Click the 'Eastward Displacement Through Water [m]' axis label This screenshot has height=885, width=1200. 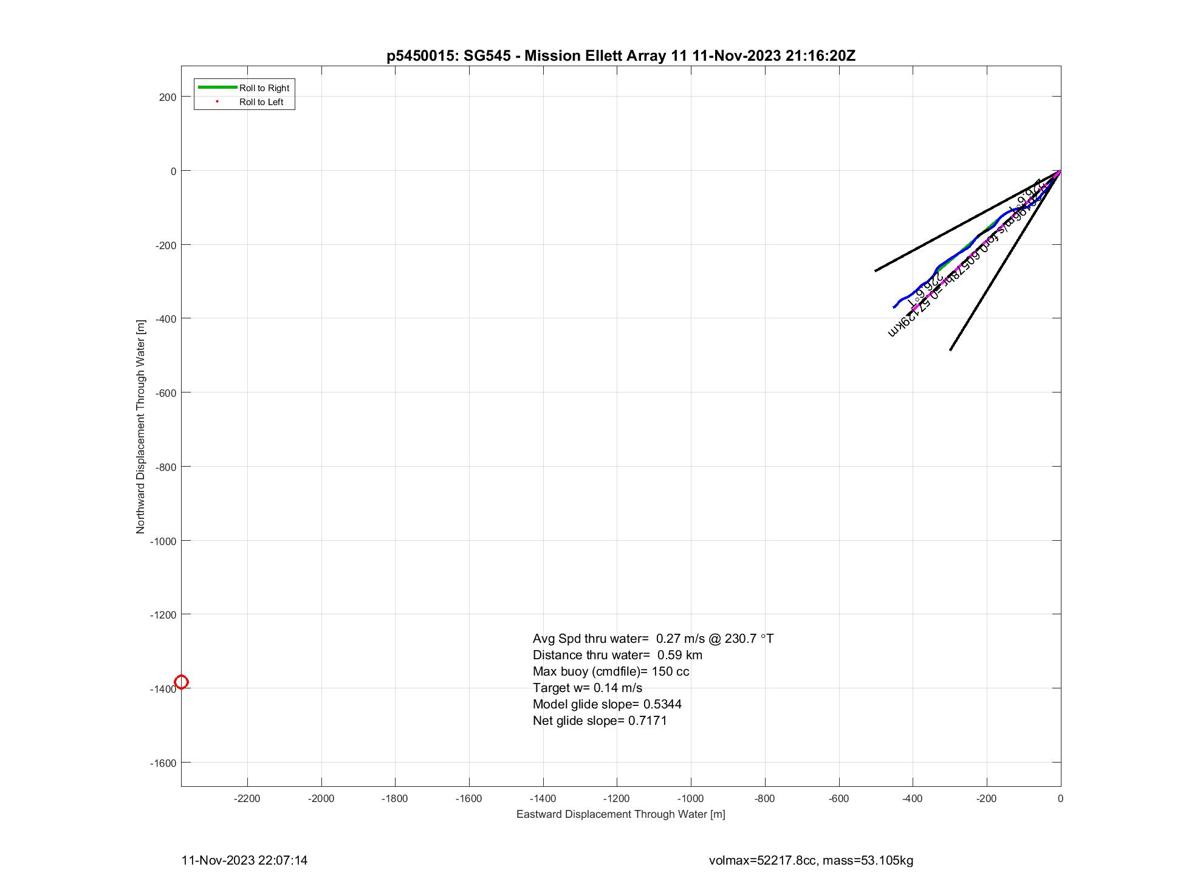pos(621,814)
